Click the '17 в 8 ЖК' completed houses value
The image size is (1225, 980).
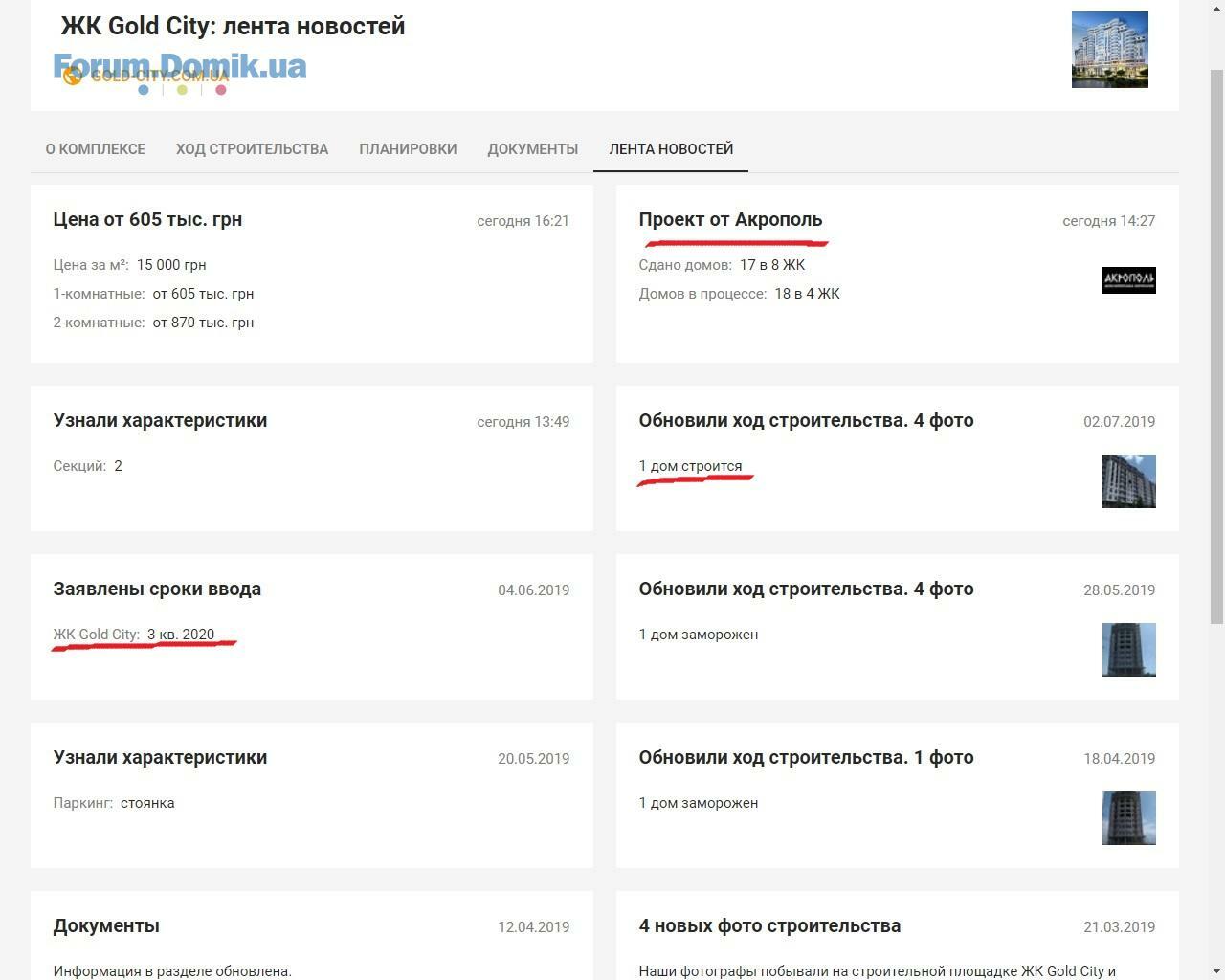772,265
